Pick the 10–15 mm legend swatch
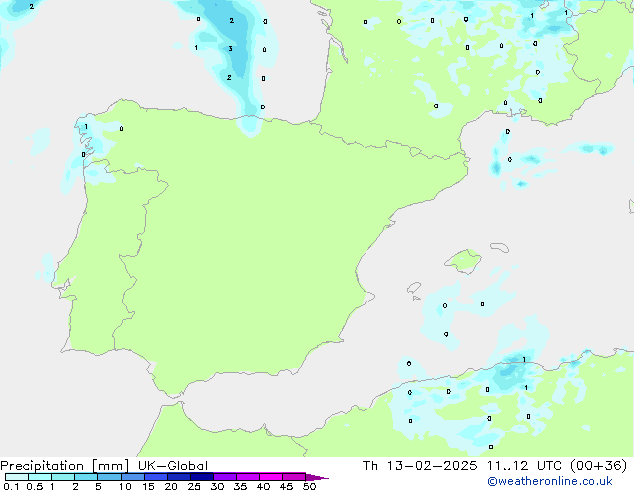The width and height of the screenshot is (634, 490). pos(133,477)
